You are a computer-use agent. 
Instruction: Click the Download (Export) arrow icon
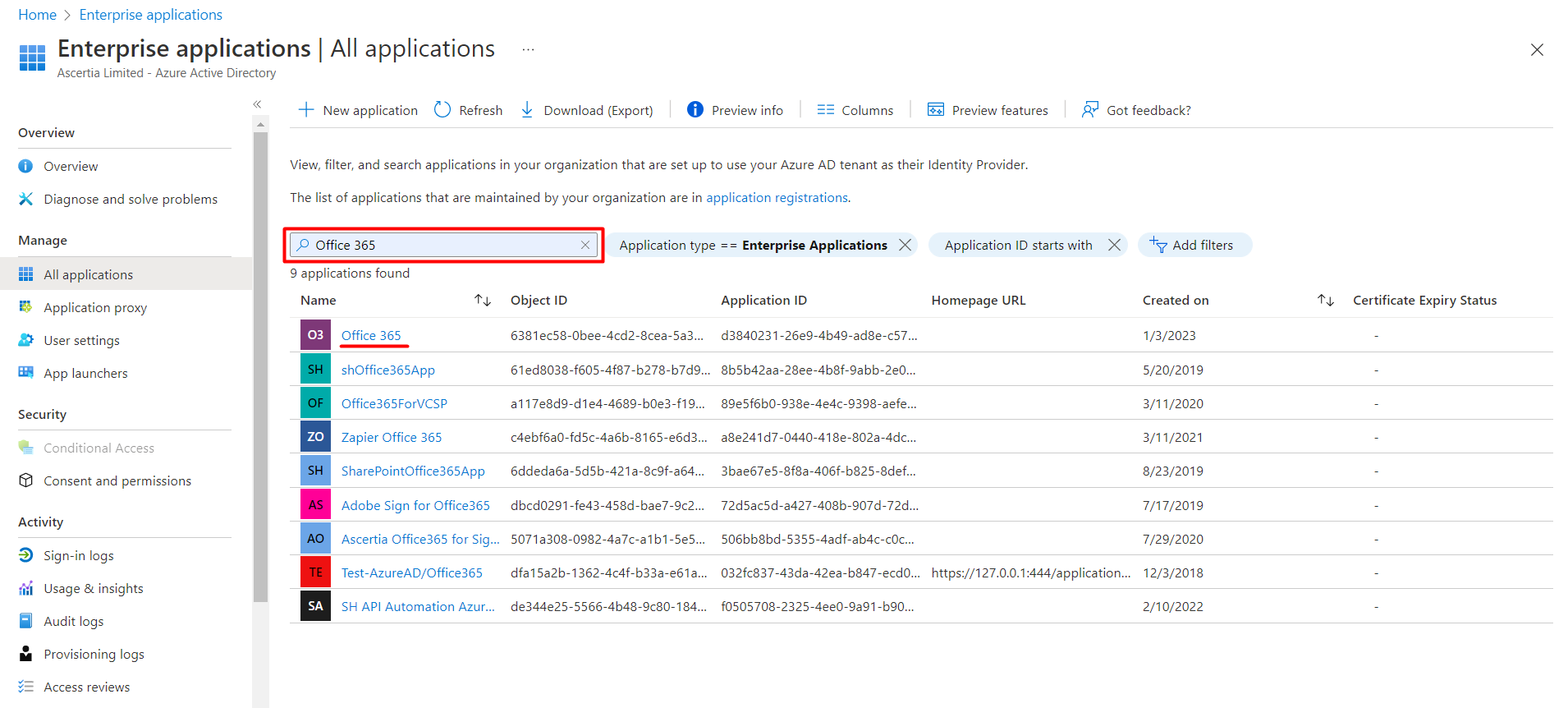(x=527, y=110)
